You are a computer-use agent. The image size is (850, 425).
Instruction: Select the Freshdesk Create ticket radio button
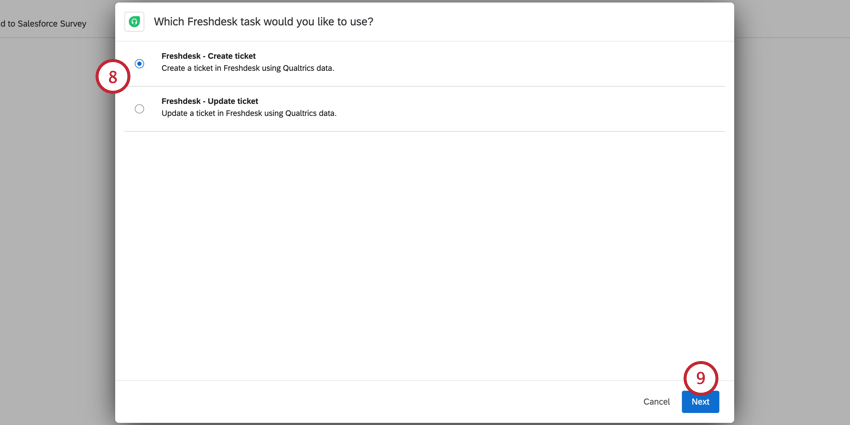click(x=139, y=63)
